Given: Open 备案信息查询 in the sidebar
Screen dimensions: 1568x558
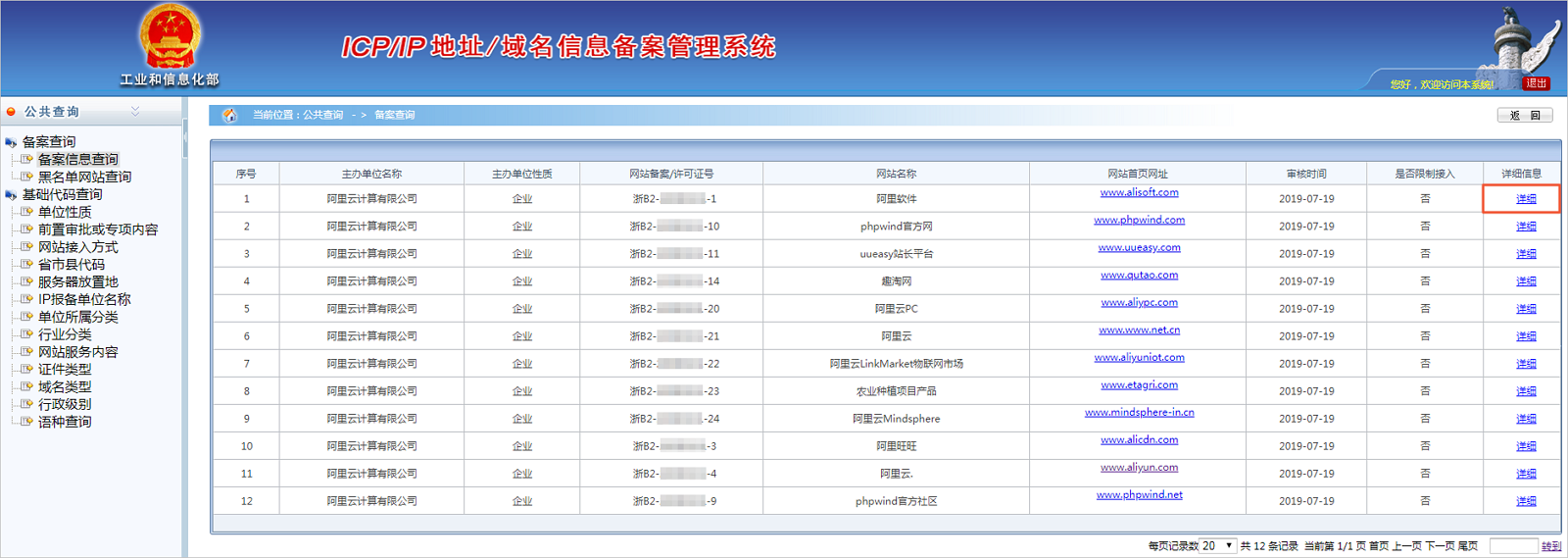Looking at the screenshot, I should click(77, 159).
